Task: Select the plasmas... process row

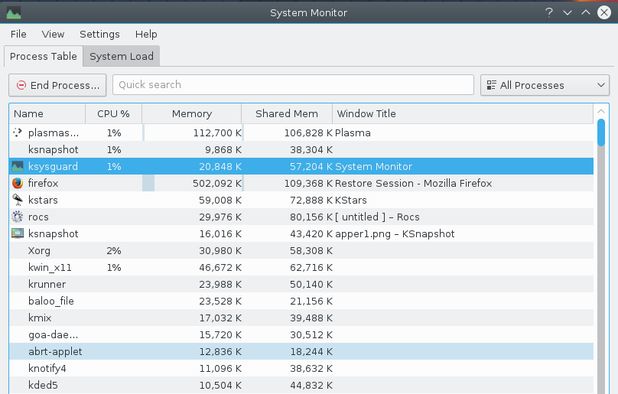Action: 301,133
